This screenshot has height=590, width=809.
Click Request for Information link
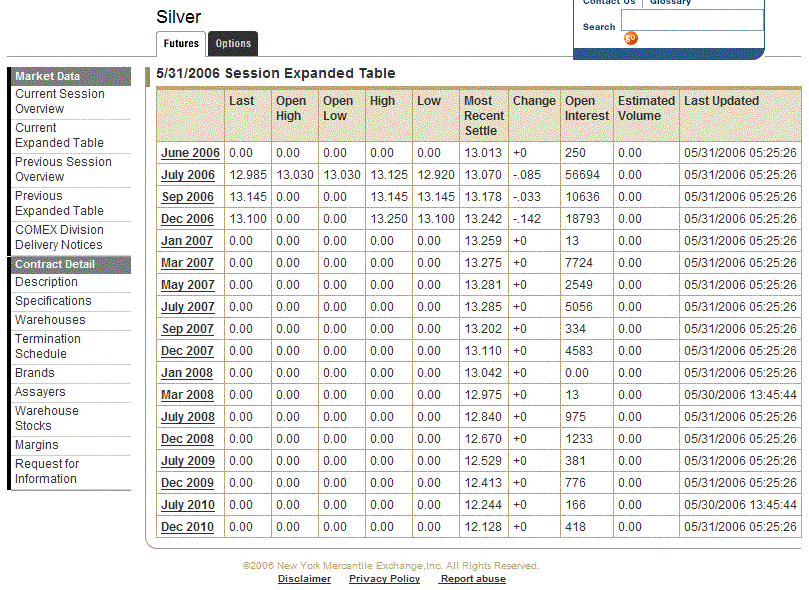(x=47, y=471)
